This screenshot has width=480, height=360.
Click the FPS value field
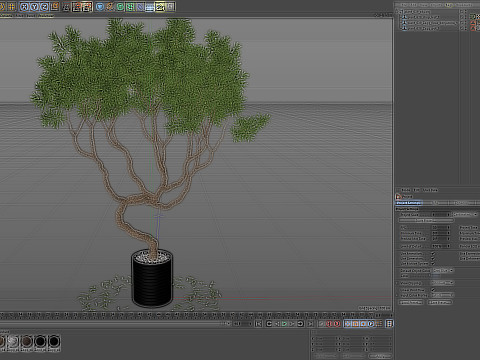(441, 228)
